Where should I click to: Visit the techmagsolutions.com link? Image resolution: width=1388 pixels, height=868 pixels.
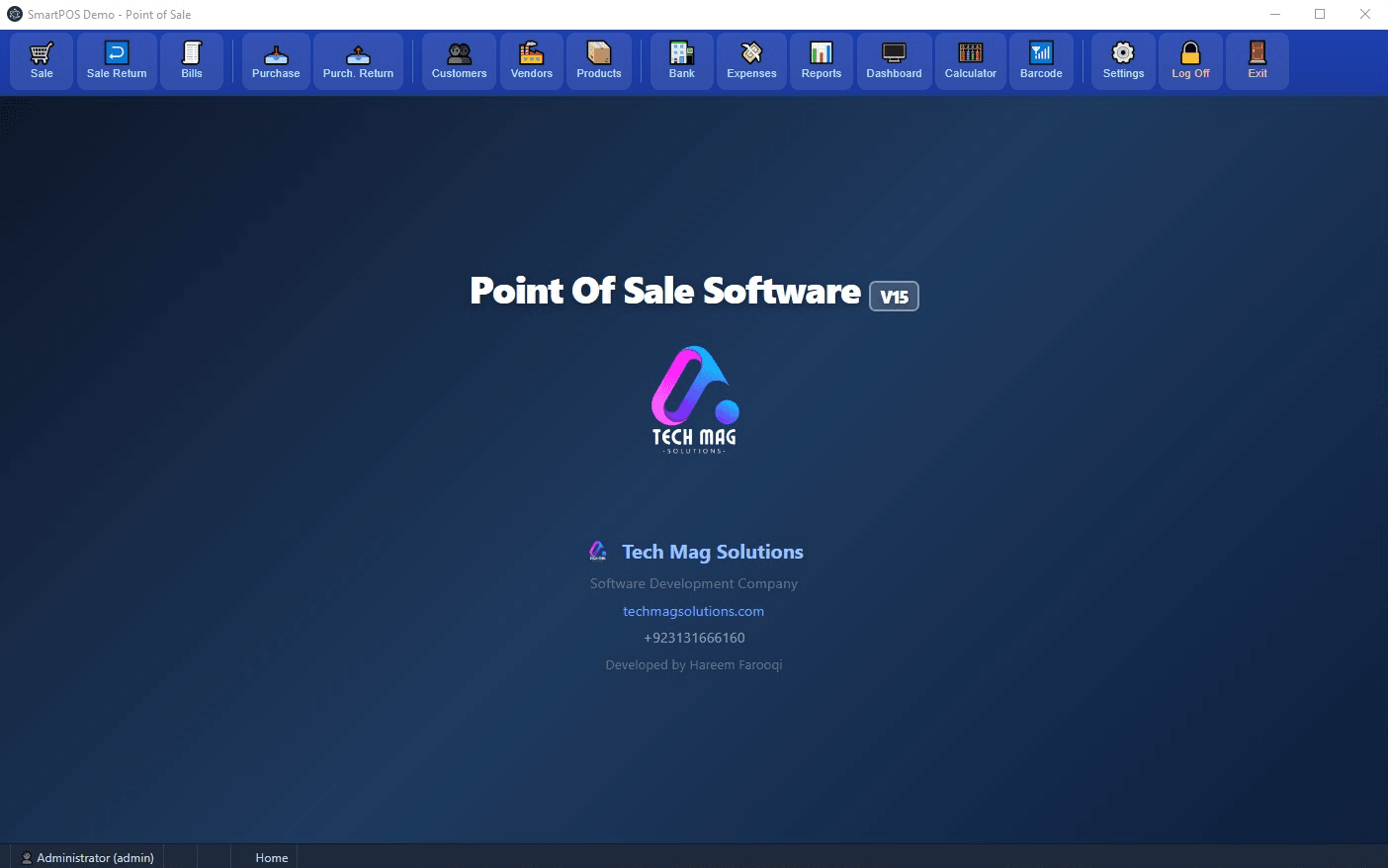coord(693,611)
